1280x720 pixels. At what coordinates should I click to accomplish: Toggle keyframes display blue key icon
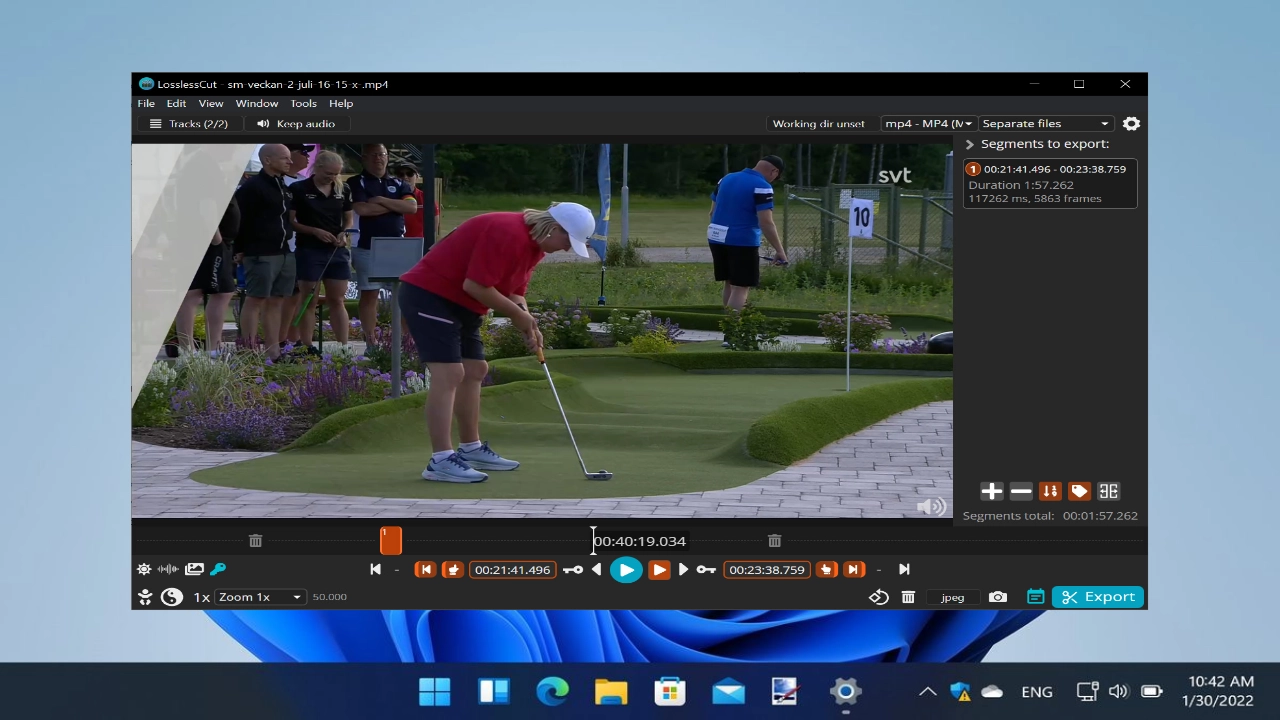[218, 569]
